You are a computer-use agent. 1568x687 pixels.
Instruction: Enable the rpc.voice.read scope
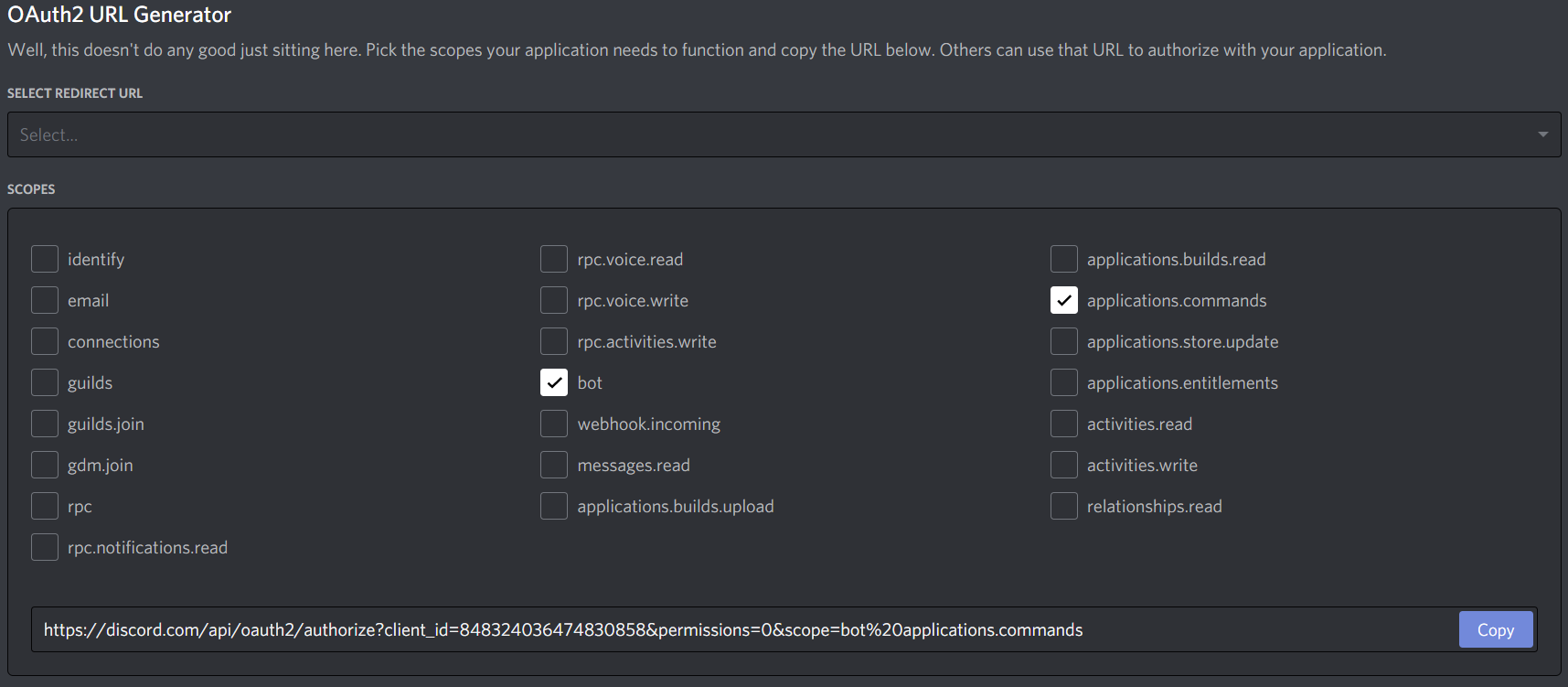[x=554, y=259]
